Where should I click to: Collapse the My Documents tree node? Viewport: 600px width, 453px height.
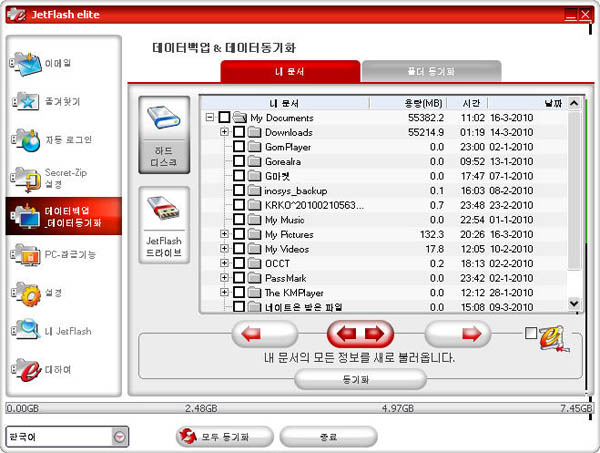click(210, 117)
